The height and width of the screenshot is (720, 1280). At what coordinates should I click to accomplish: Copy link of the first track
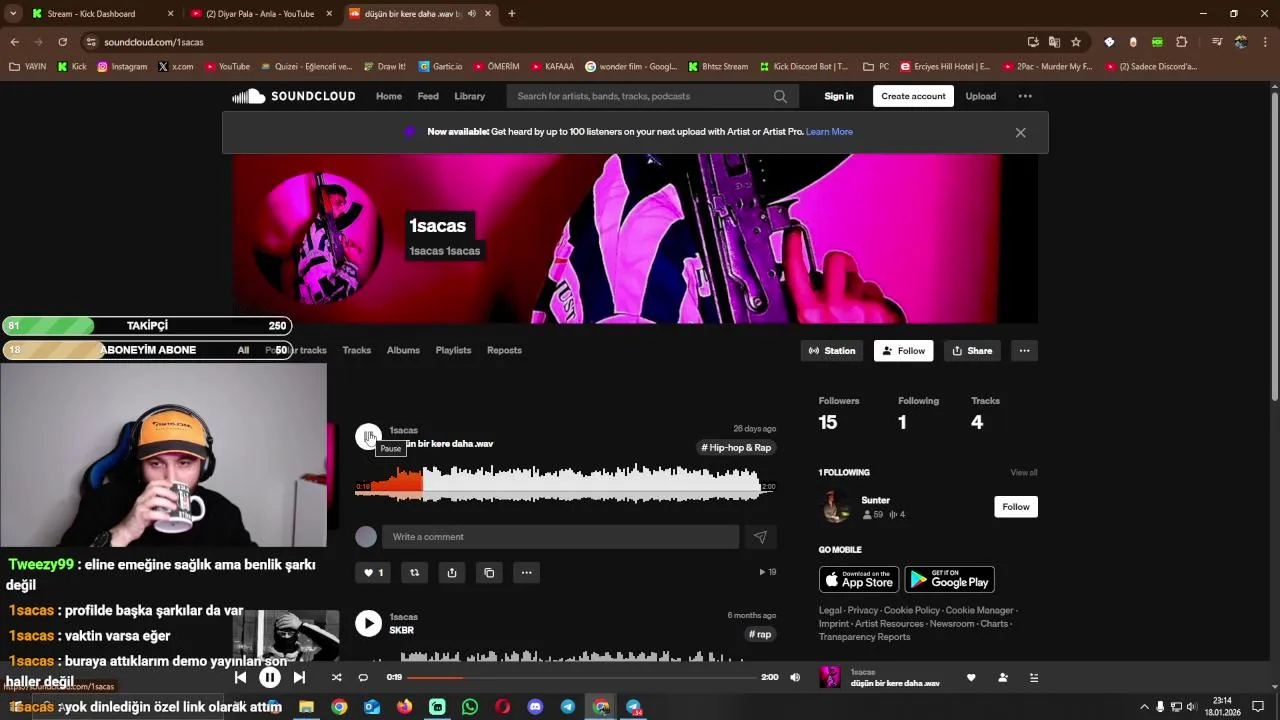click(x=489, y=573)
